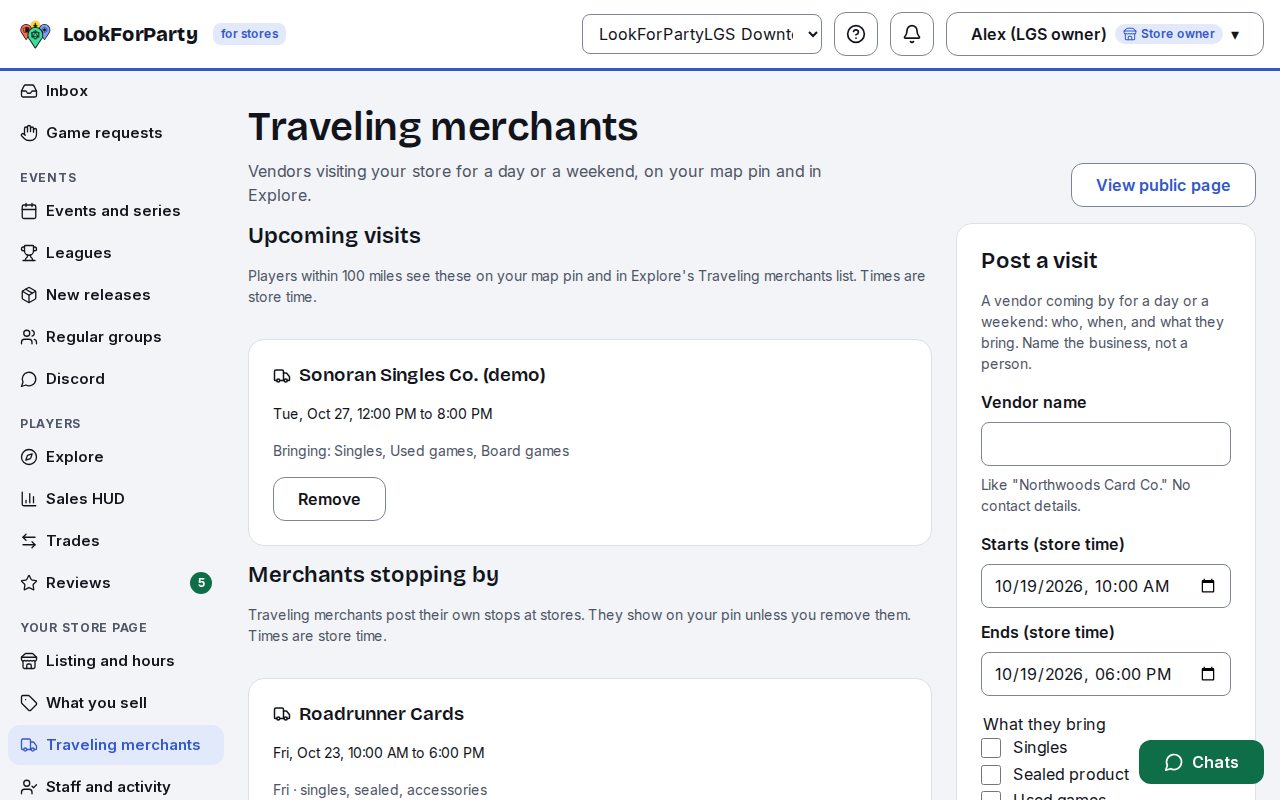Click the Events and series calendar icon

(x=29, y=211)
